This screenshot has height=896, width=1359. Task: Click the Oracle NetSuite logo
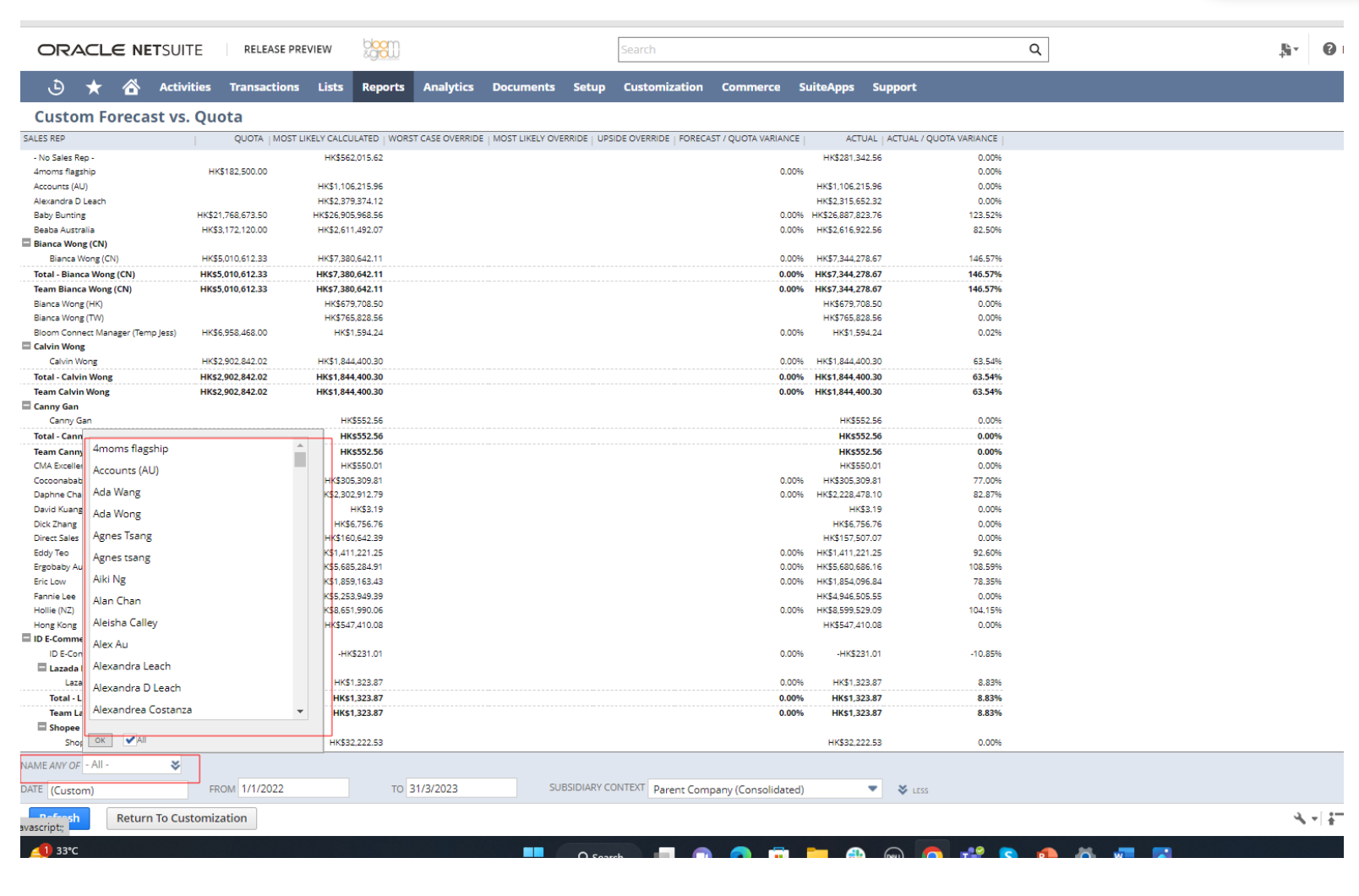click(120, 50)
